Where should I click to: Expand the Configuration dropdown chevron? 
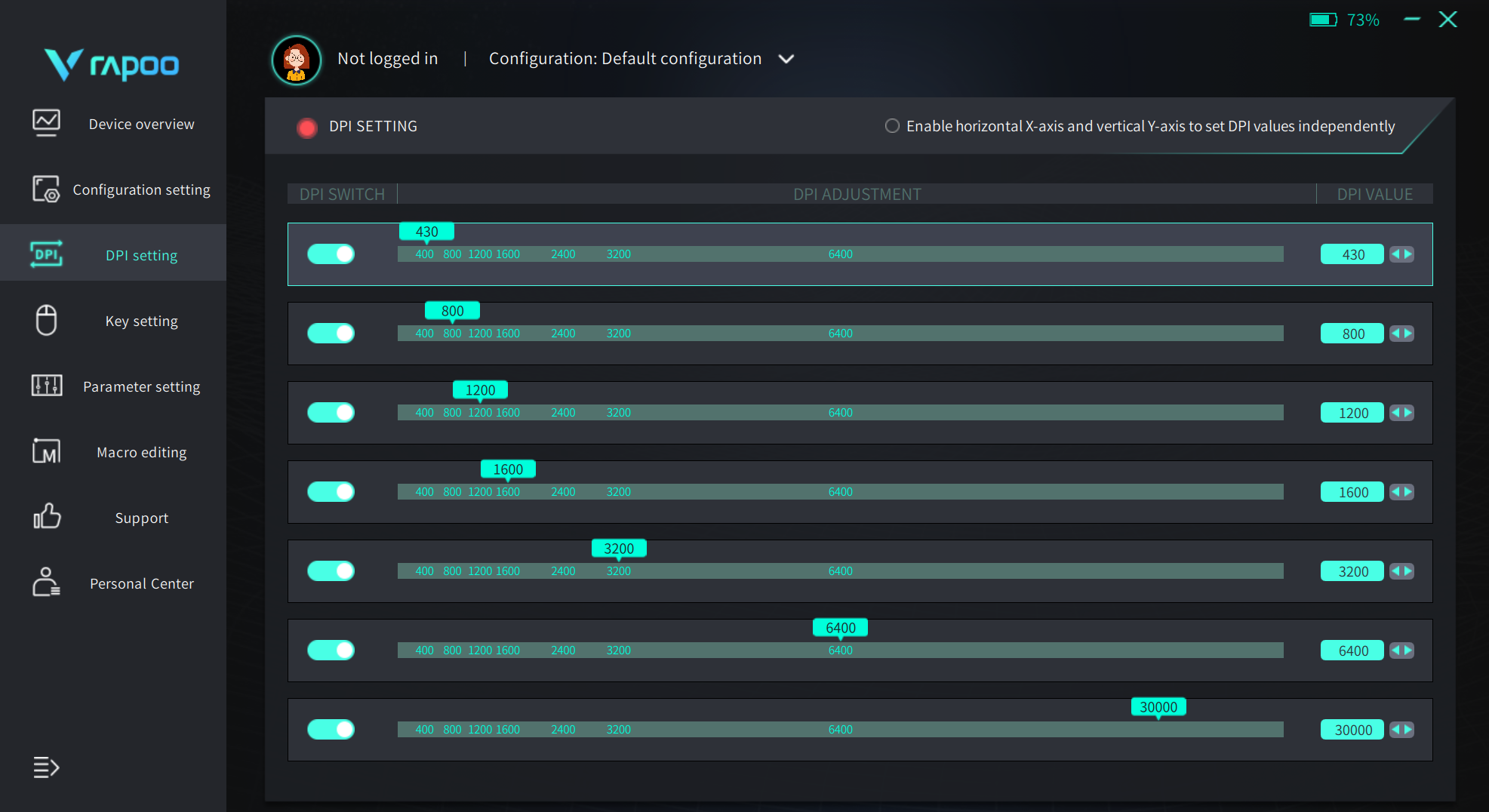click(786, 59)
